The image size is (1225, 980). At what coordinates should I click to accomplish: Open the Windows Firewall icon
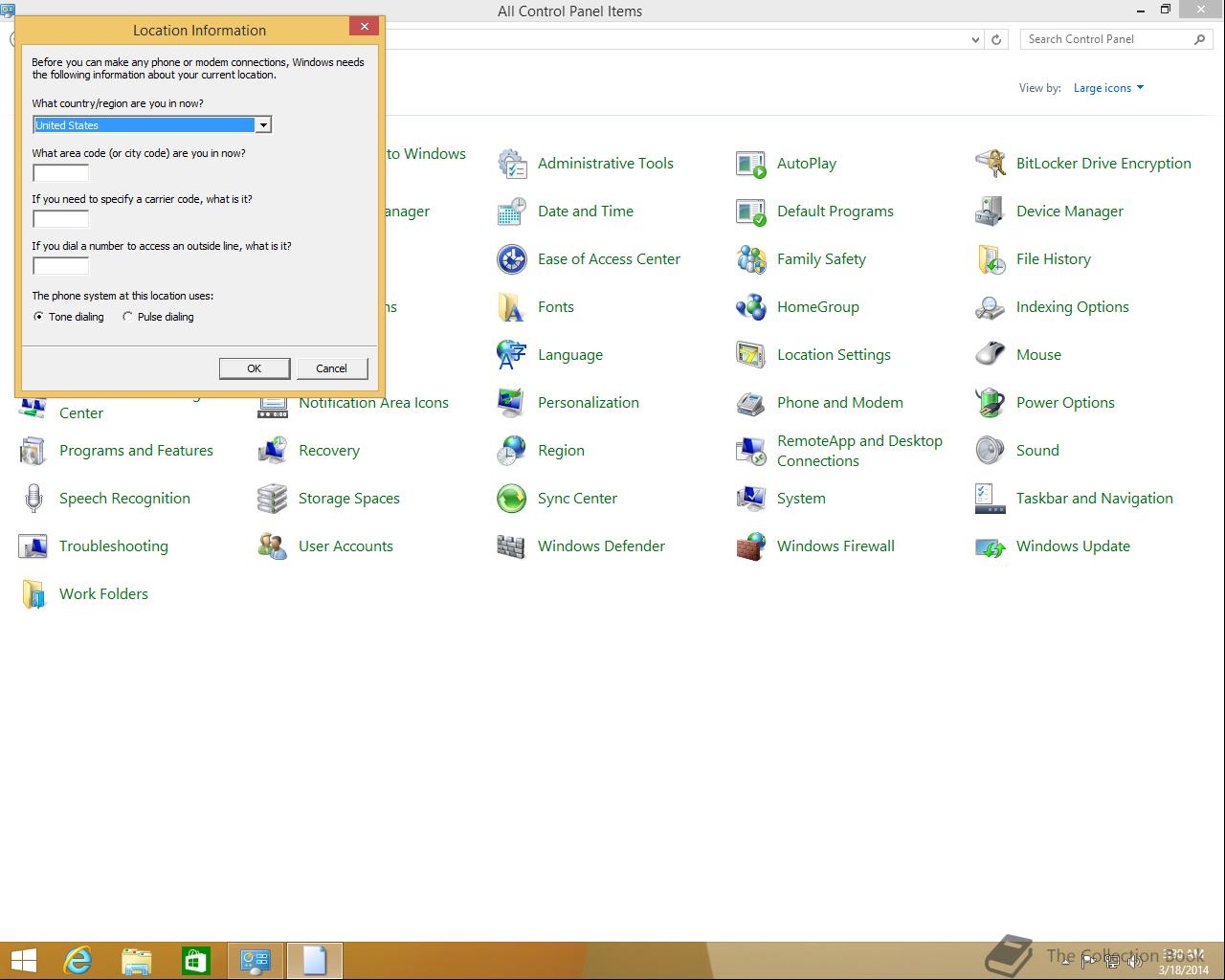tap(751, 546)
